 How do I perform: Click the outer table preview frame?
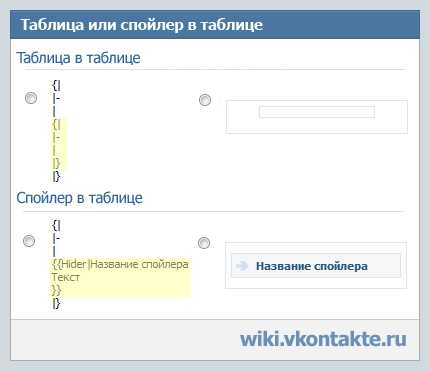317,117
